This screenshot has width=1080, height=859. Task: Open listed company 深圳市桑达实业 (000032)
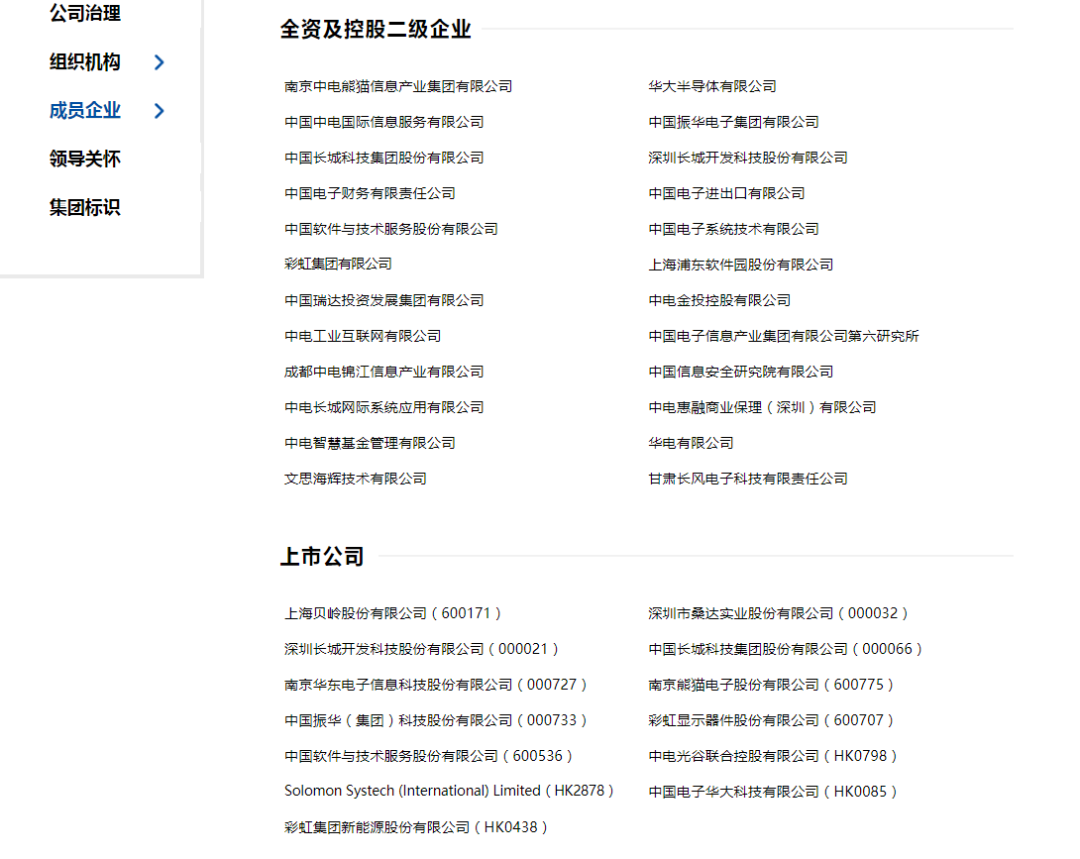click(778, 613)
